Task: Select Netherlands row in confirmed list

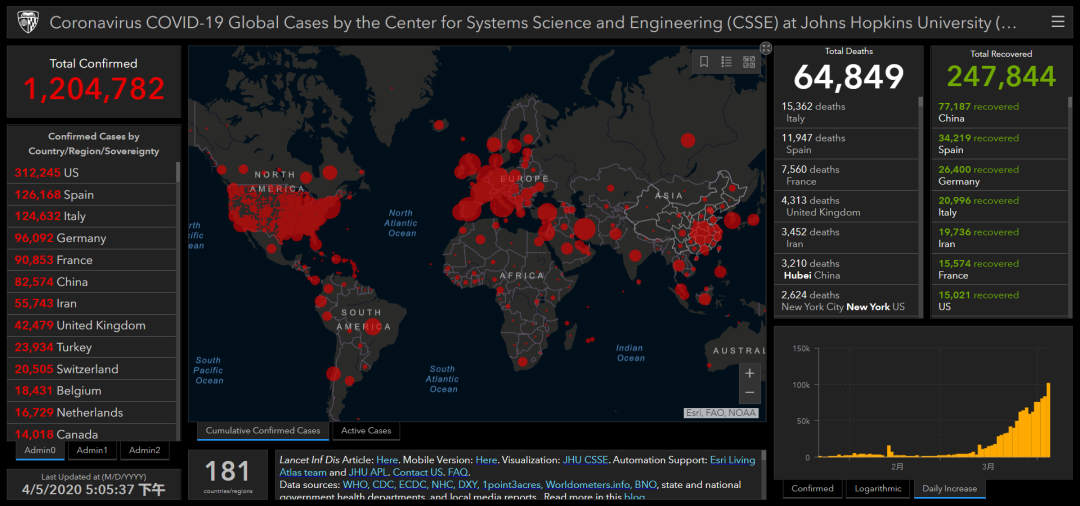Action: pos(92,412)
